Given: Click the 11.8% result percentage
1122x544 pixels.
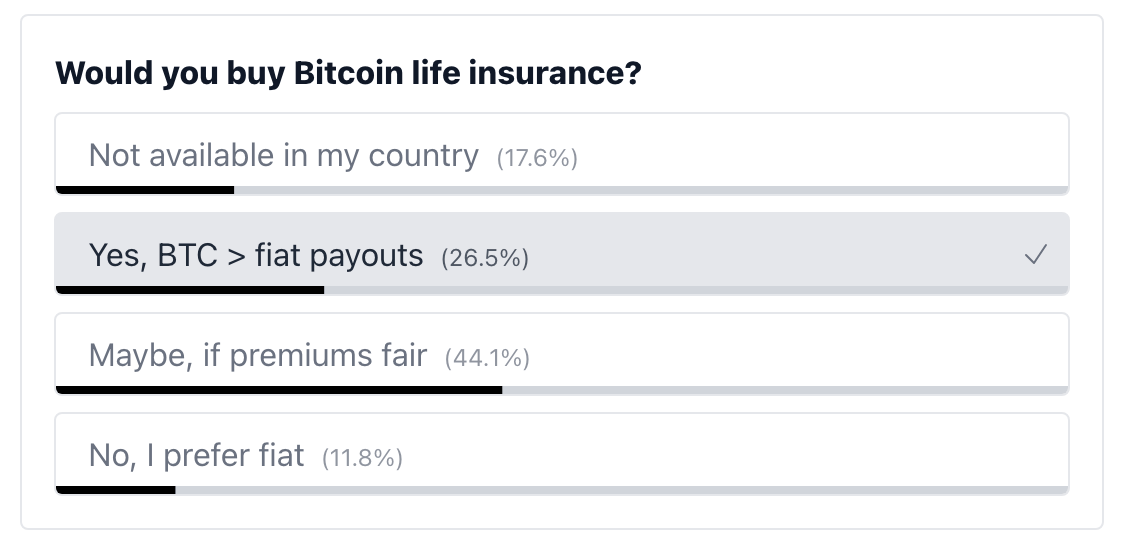Looking at the screenshot, I should pos(362,458).
